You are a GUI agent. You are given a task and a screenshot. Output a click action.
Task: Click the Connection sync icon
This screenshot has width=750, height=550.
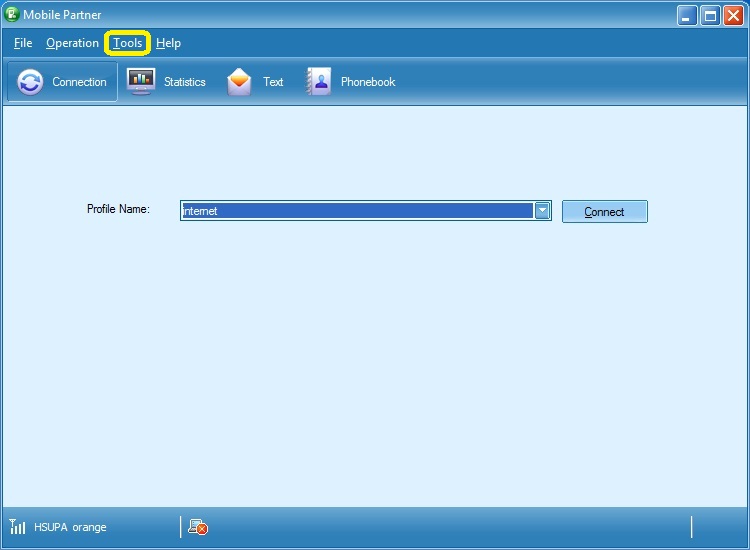[x=30, y=82]
